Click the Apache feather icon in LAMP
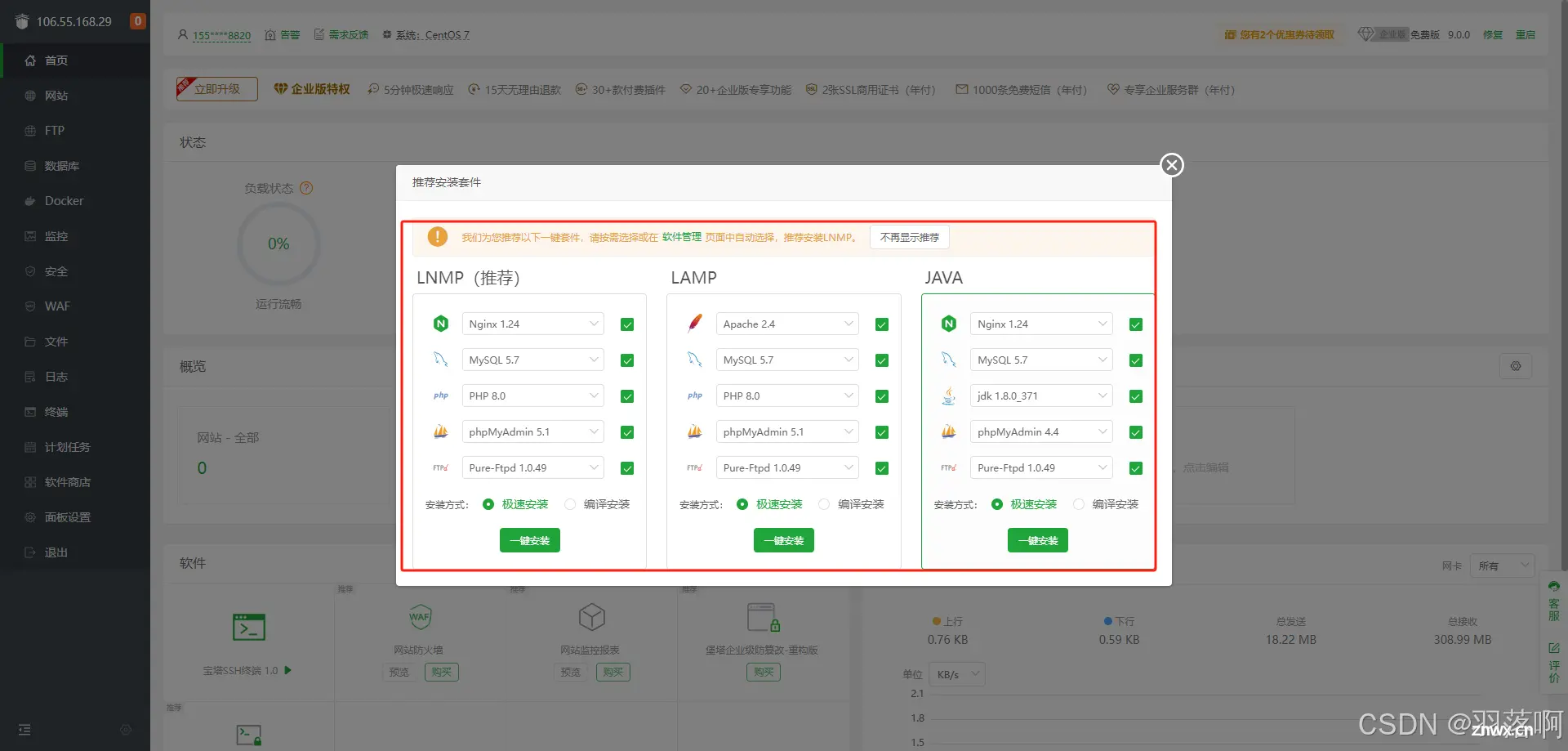Screen dimensions: 1568x751 coord(695,324)
